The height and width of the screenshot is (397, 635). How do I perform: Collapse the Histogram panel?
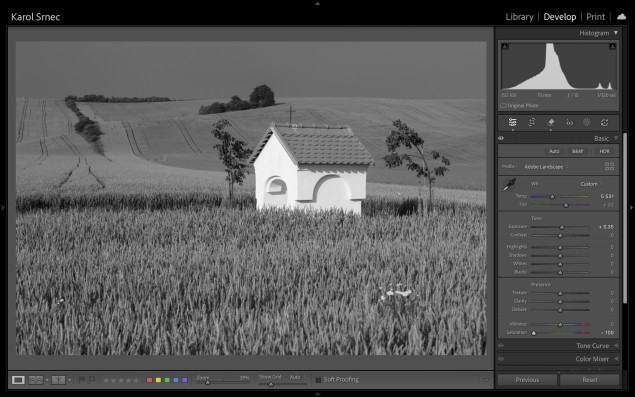click(616, 33)
